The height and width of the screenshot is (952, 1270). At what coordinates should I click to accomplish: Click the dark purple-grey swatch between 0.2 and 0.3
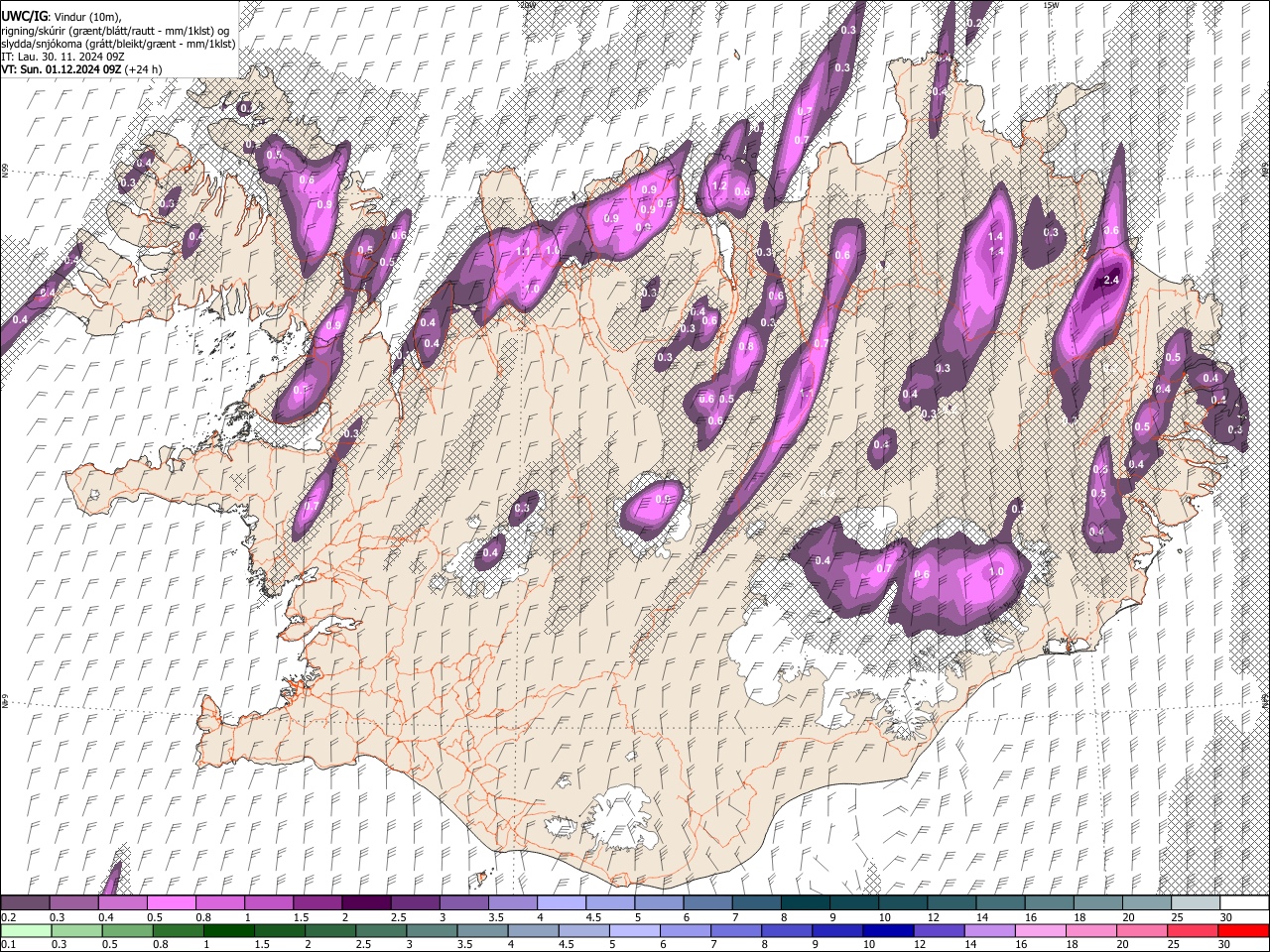point(25,903)
